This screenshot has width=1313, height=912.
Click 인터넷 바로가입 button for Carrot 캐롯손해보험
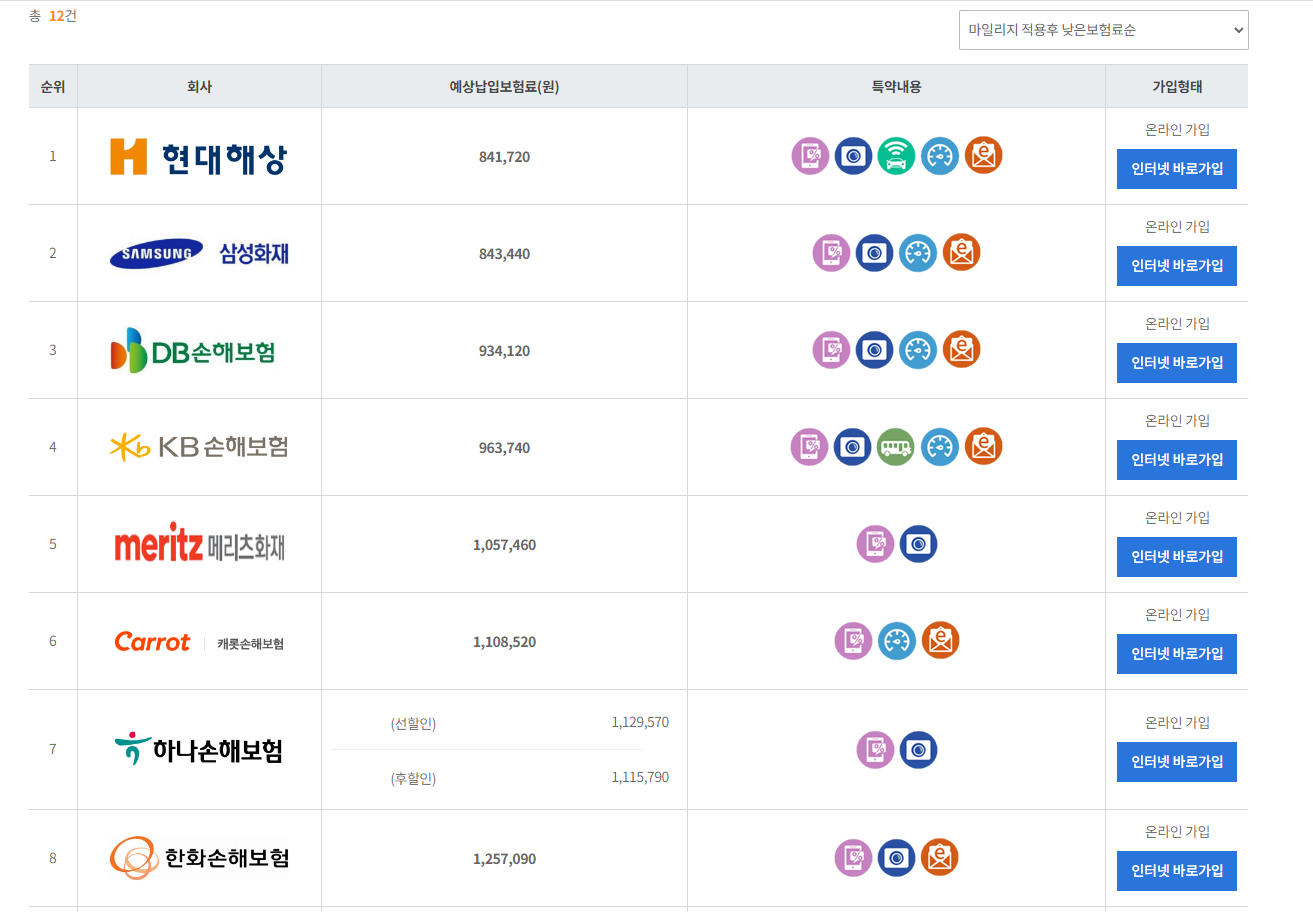1177,654
